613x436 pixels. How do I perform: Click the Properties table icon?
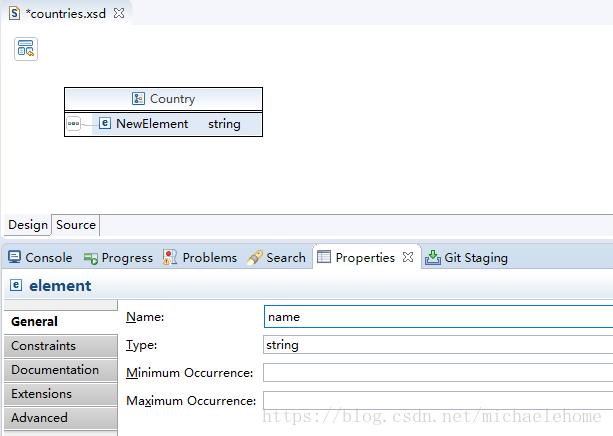[x=324, y=257]
